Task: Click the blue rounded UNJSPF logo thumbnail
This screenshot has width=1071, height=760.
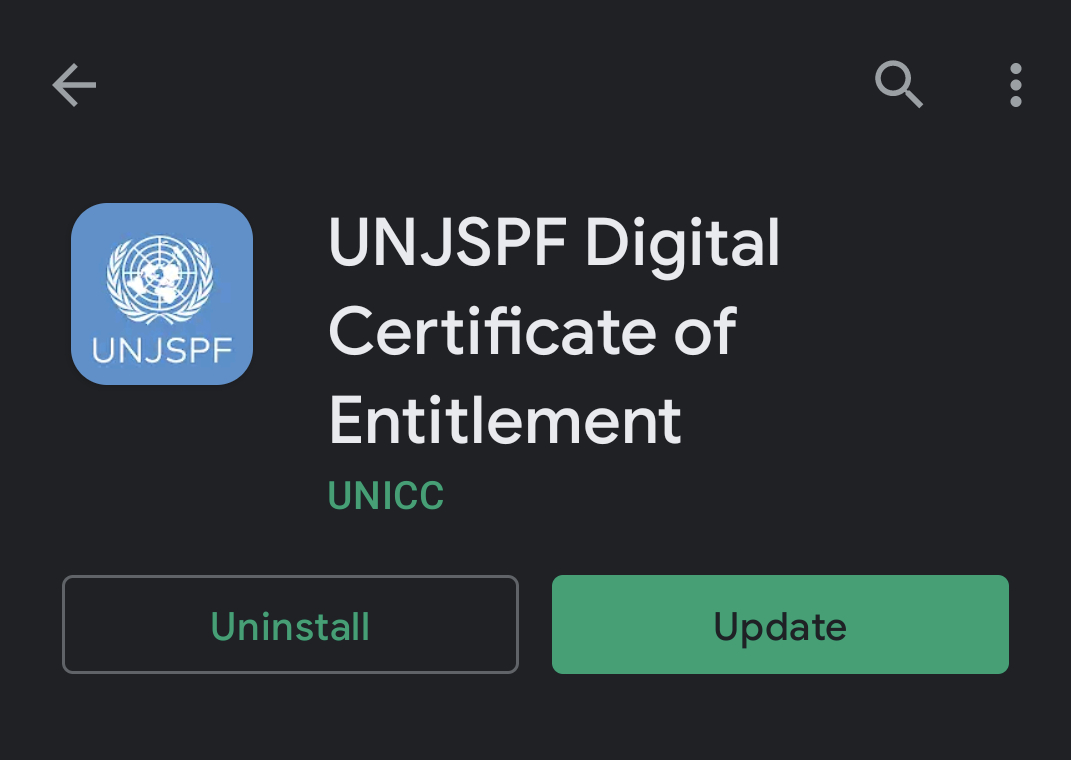Action: tap(162, 294)
